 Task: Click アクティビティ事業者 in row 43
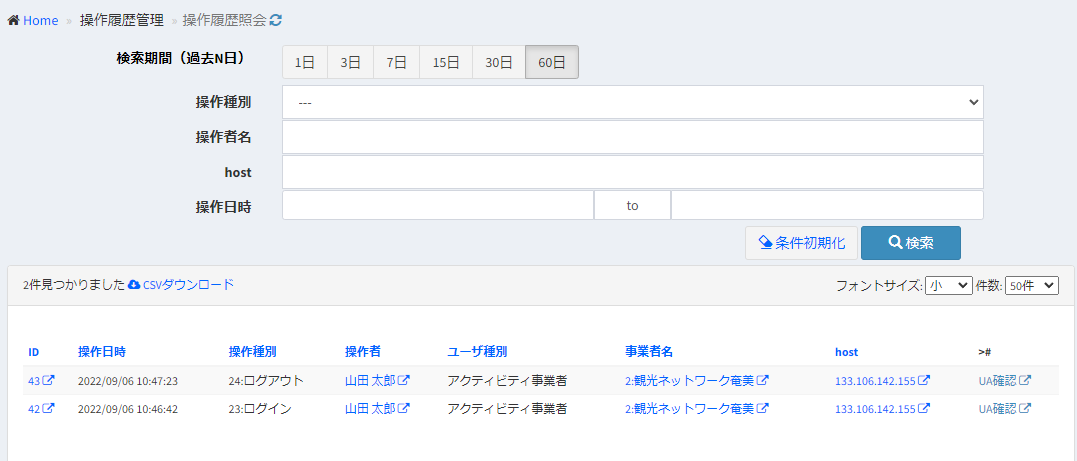point(507,380)
